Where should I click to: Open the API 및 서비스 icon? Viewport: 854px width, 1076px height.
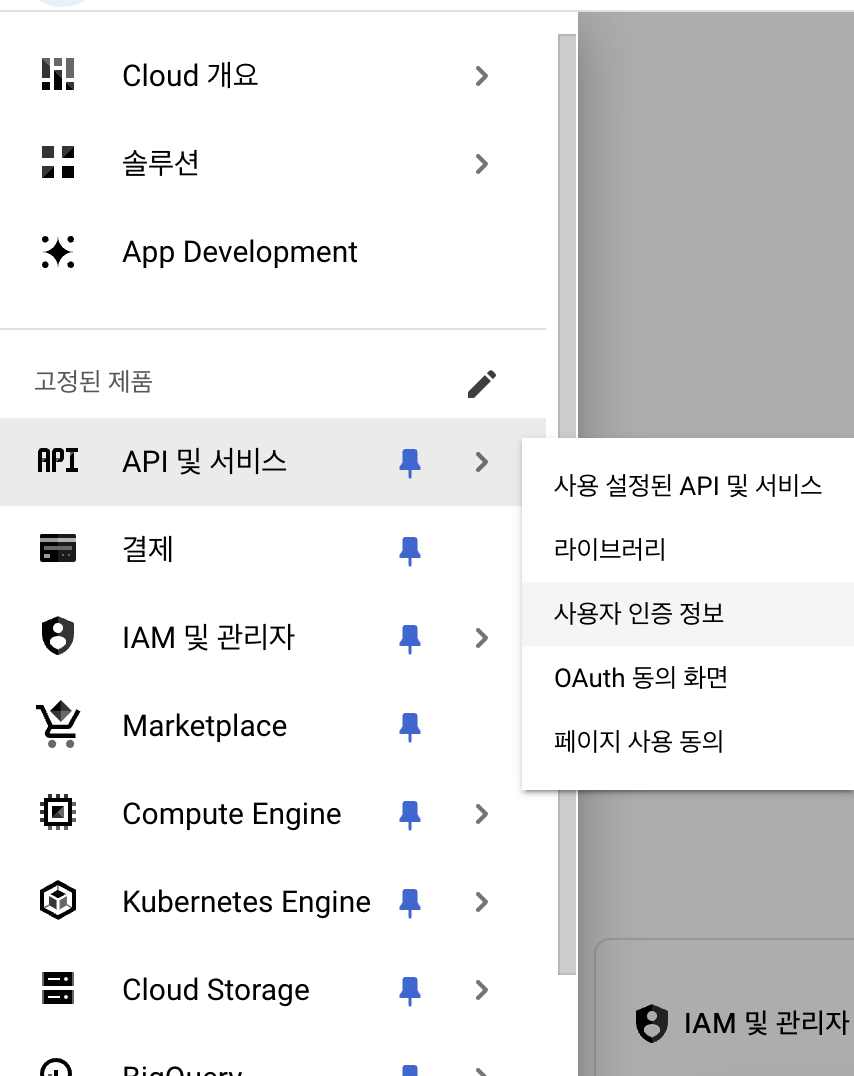coord(57,462)
